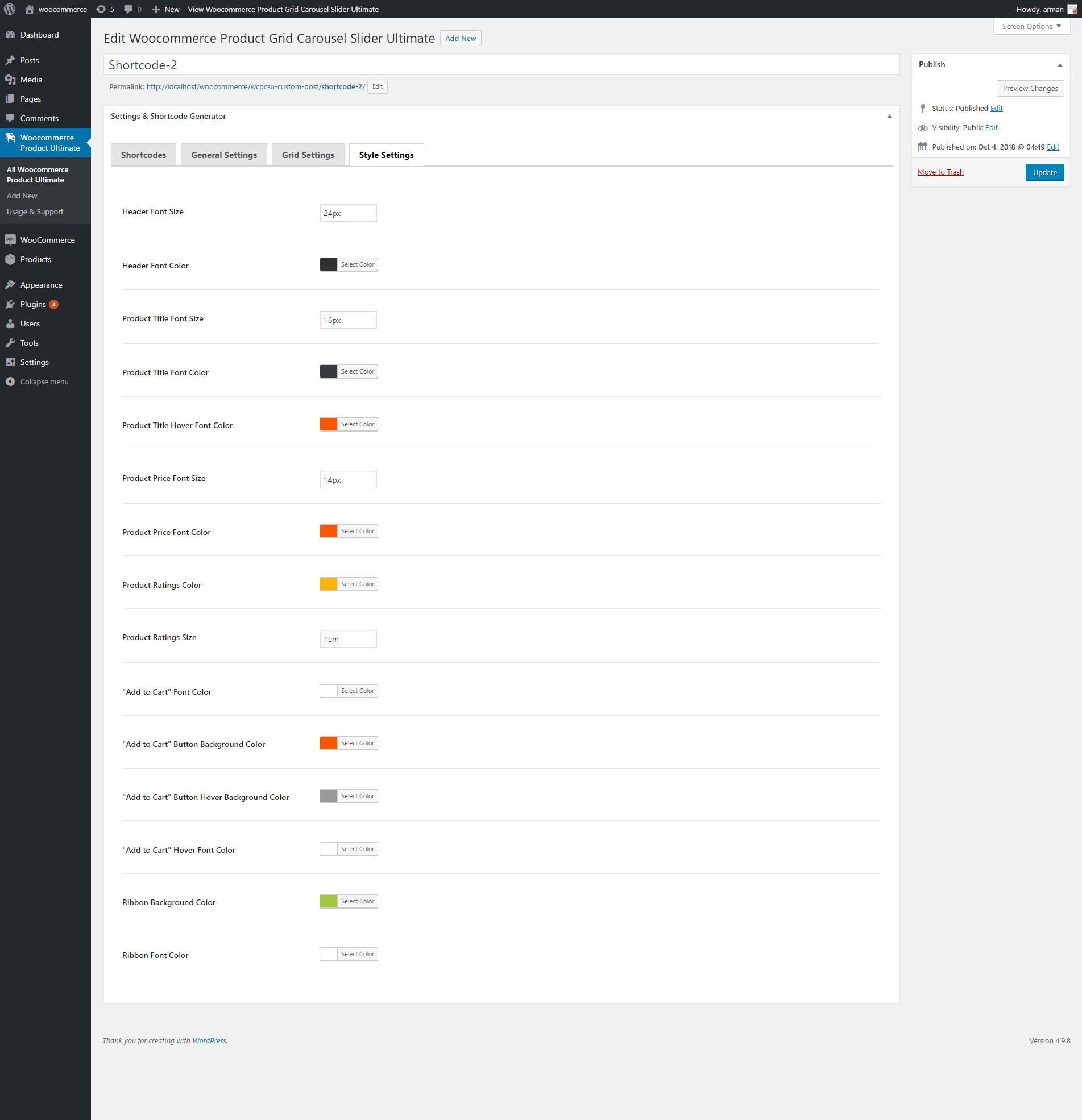Open Header Font Color picker

coord(348,264)
